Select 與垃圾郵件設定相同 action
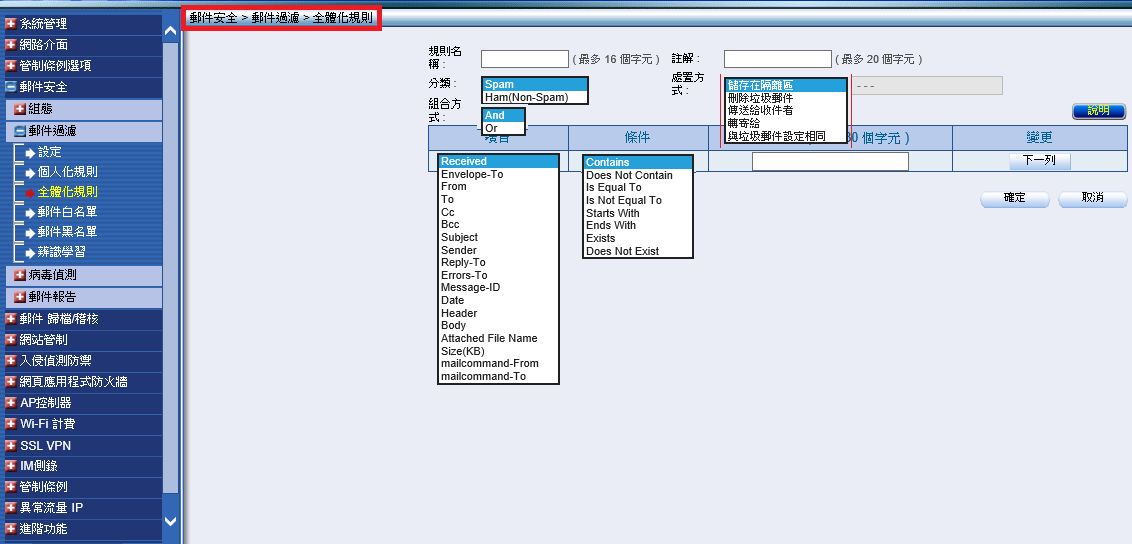 tap(785, 136)
